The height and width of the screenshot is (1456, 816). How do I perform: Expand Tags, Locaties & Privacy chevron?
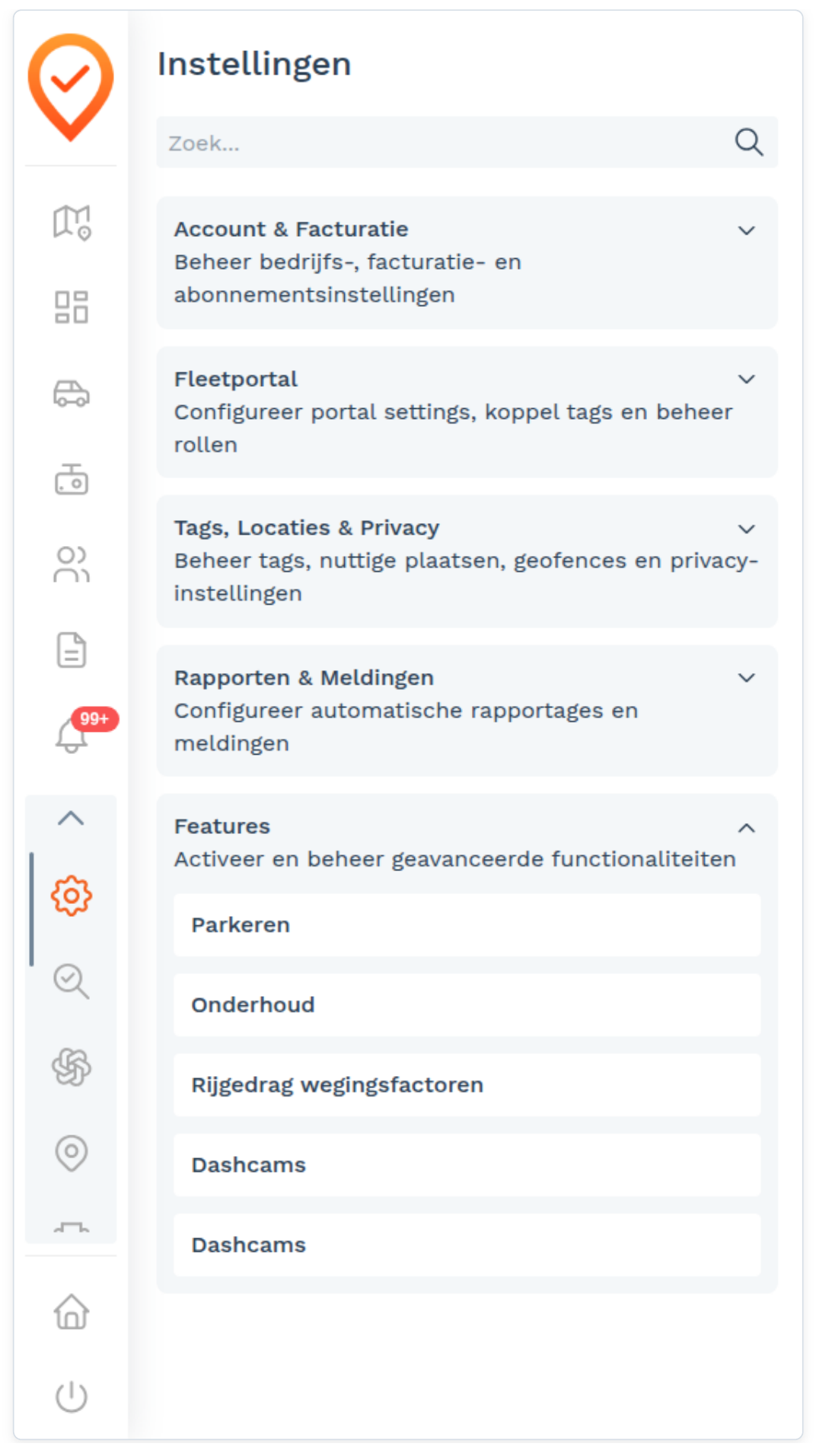(747, 528)
